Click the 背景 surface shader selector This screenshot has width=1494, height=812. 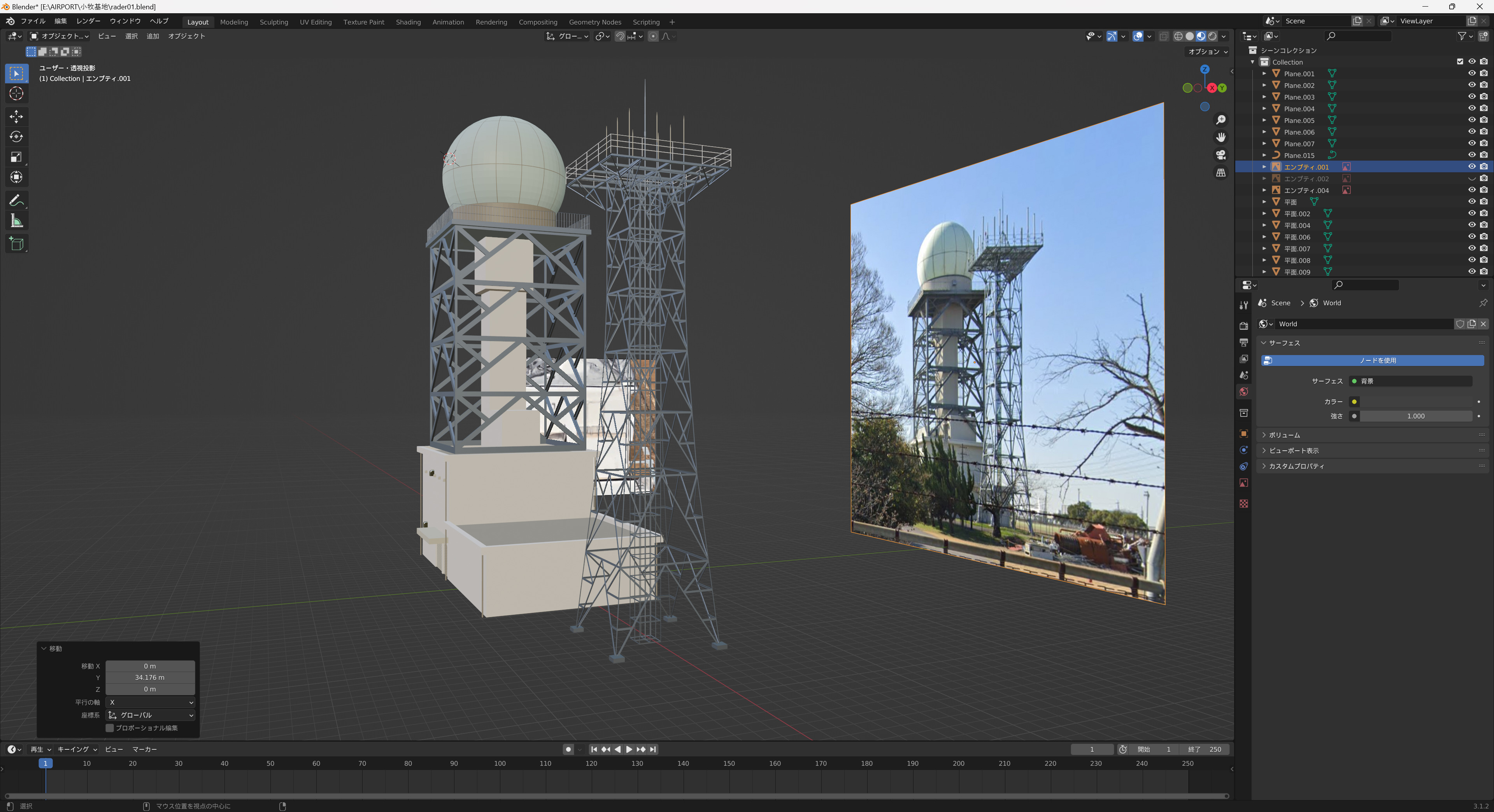1410,381
